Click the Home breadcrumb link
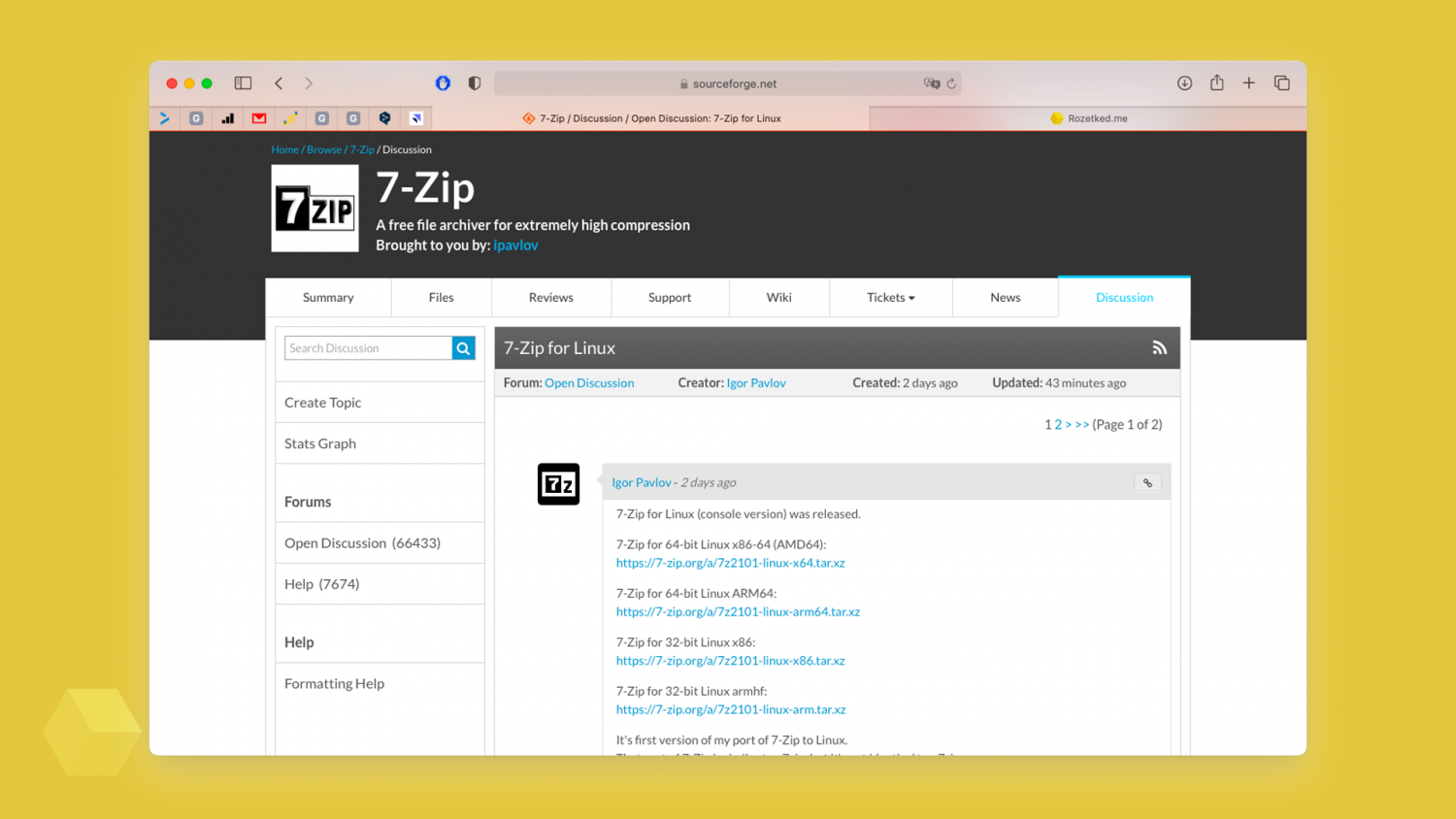 (285, 149)
